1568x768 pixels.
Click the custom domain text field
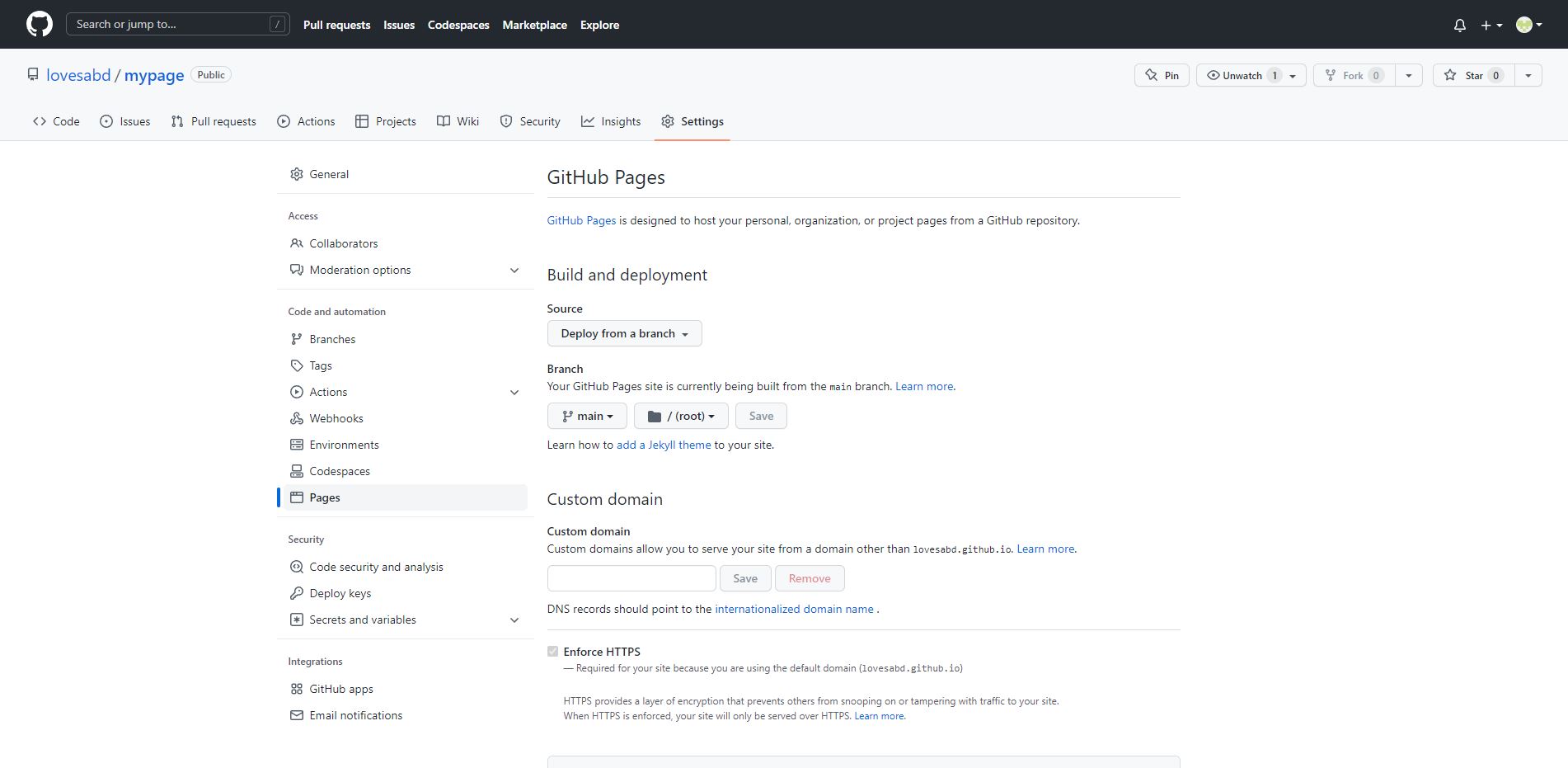pyautogui.click(x=631, y=578)
